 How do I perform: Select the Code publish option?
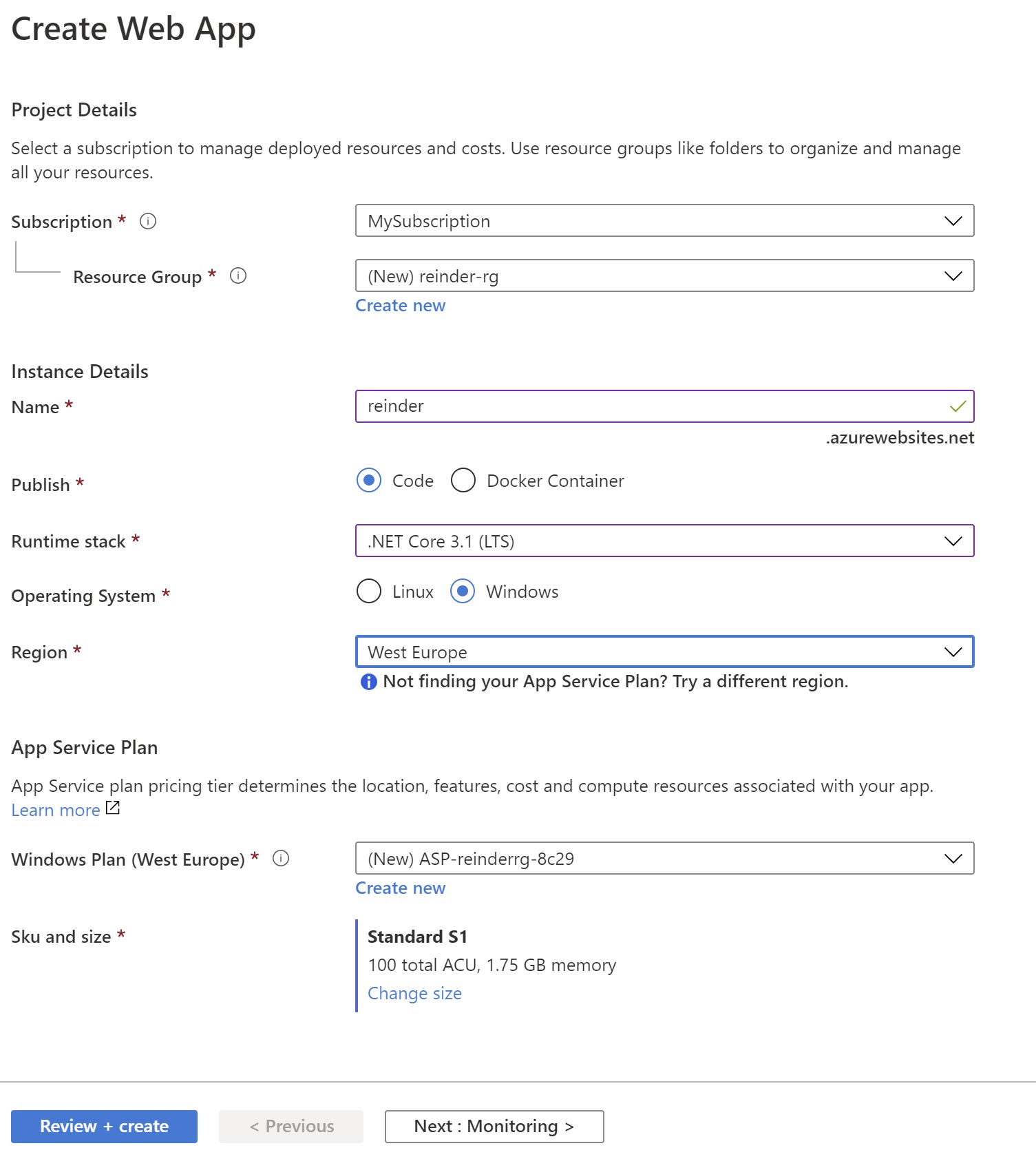point(369,481)
